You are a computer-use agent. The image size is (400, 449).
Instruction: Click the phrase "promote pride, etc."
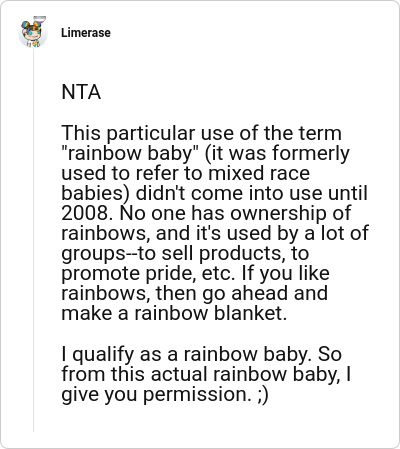click(x=146, y=273)
